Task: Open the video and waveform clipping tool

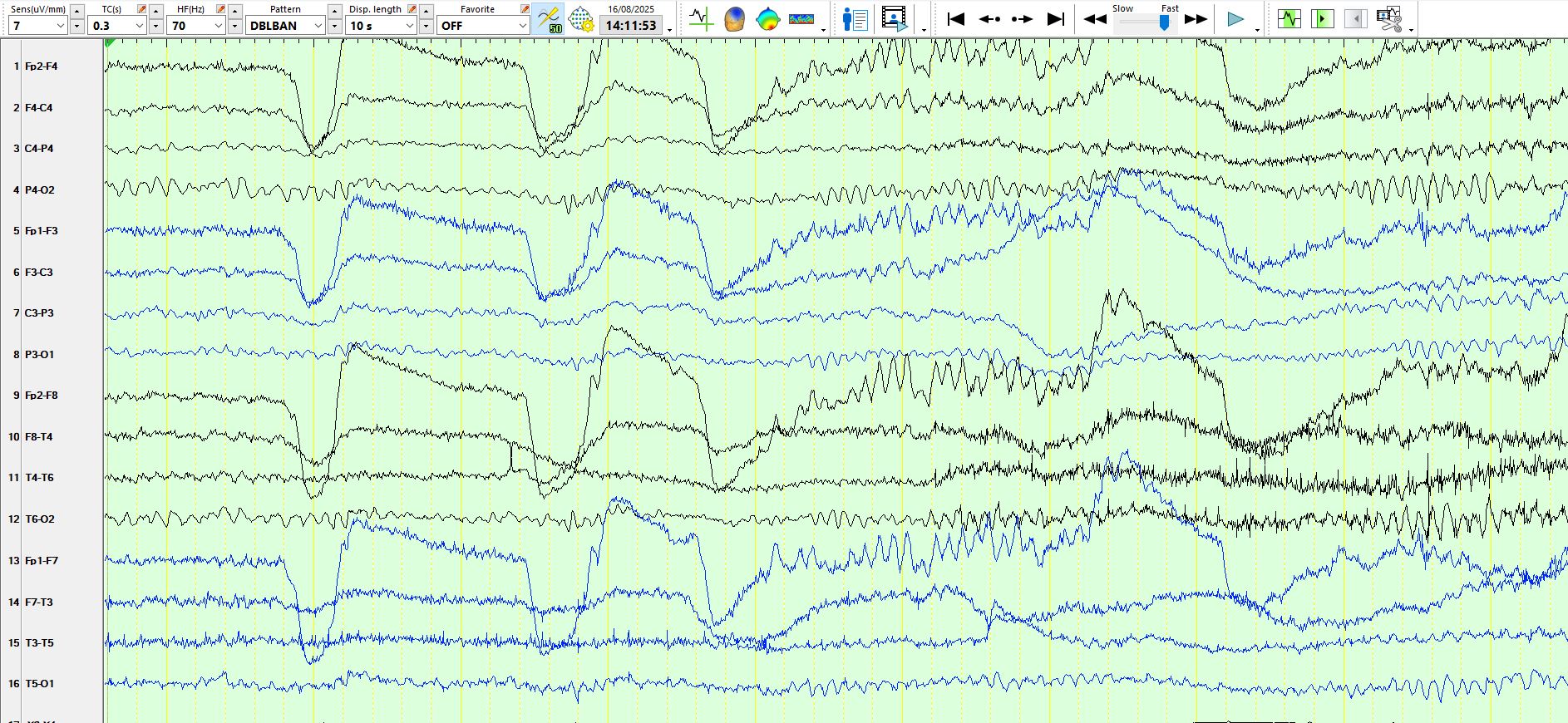Action: pyautogui.click(x=1389, y=18)
